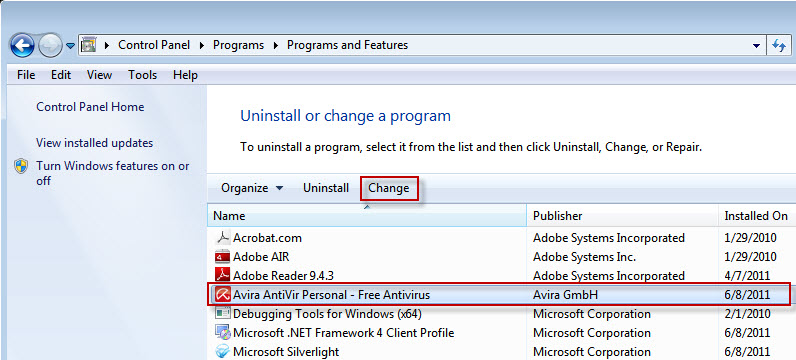The height and width of the screenshot is (360, 796).
Task: Click the Change button
Action: tap(389, 188)
